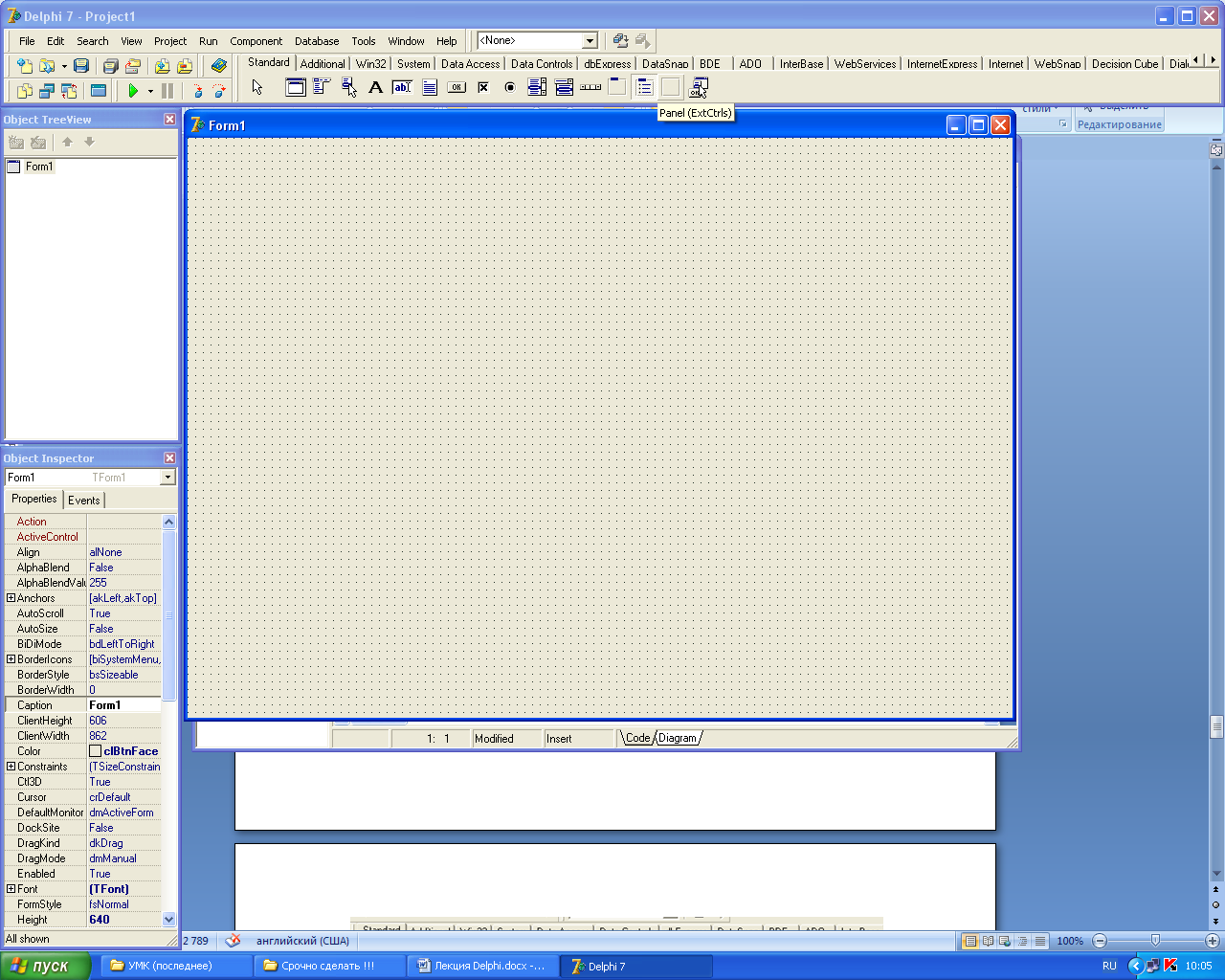Open the Database menu
Screen dimensions: 1225x980
317,41
